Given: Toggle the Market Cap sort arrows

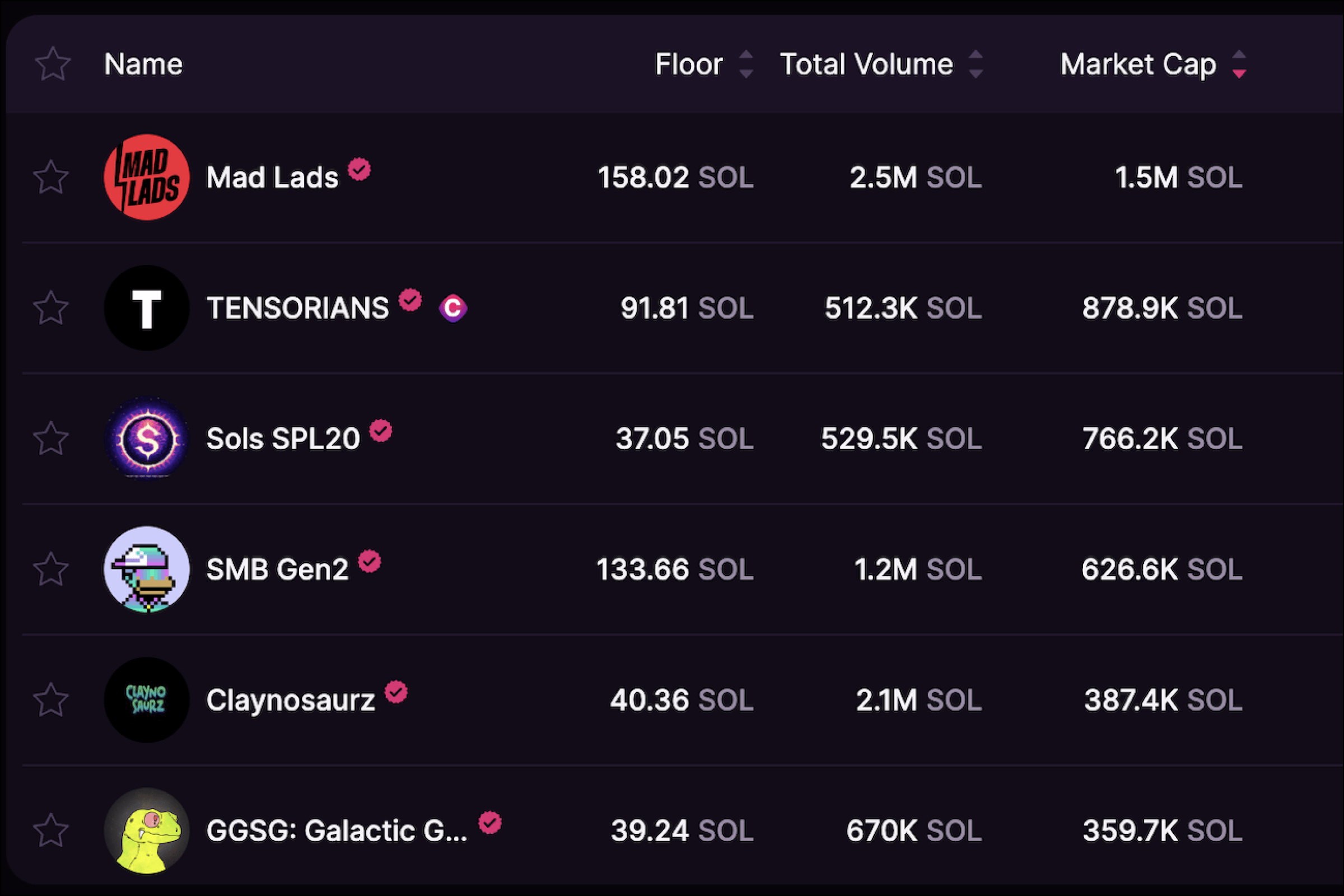Looking at the screenshot, I should (x=1239, y=64).
